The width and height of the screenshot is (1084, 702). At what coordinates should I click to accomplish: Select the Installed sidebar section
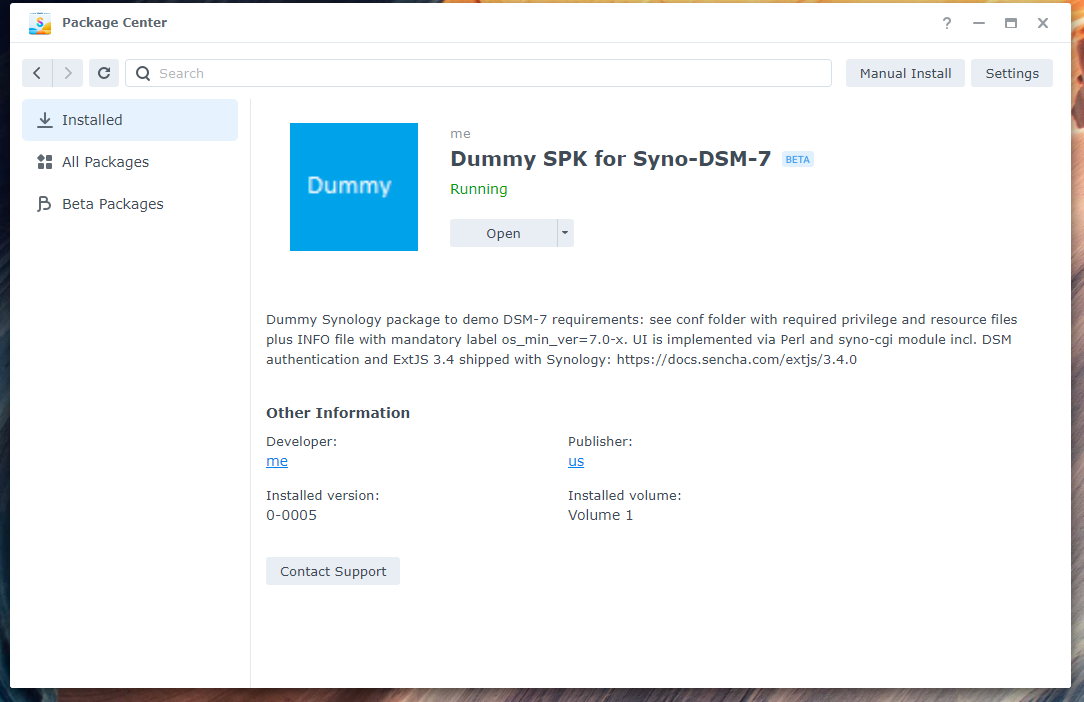point(130,120)
